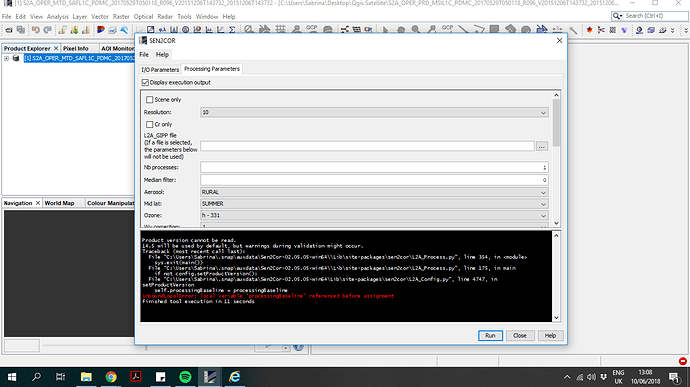Select the Draw Ellipse tool
Screen dimensions: 690x387
point(526,30)
